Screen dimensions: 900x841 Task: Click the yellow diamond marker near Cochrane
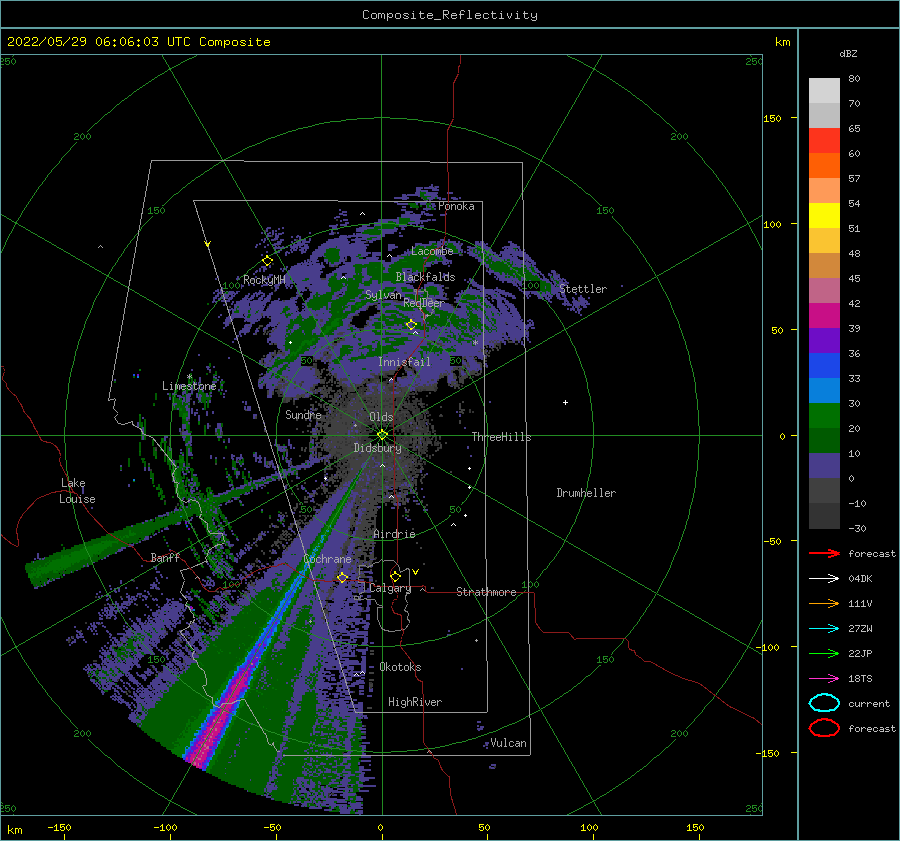pyautogui.click(x=343, y=578)
